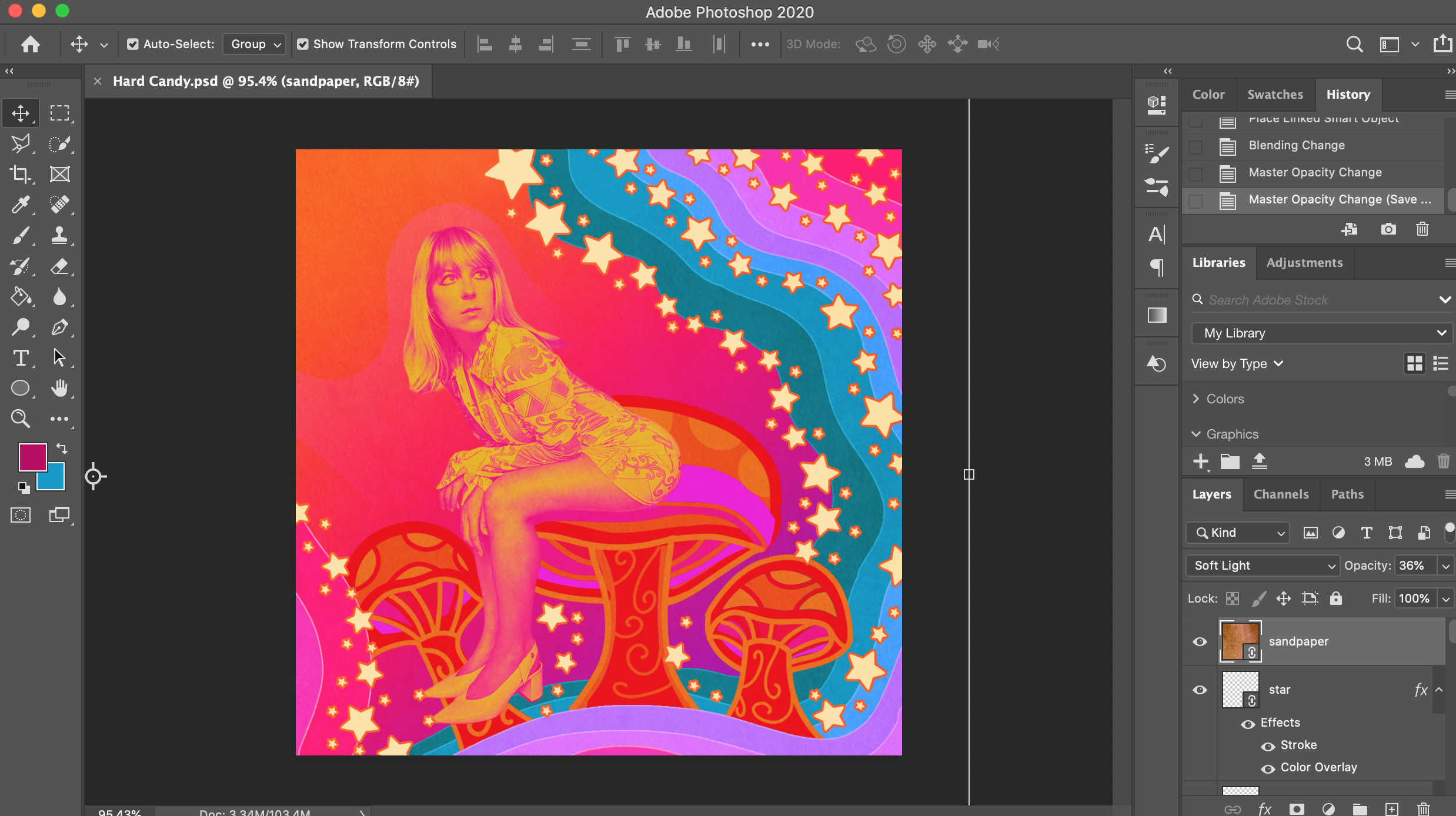Disable the Auto-Select checkbox

133,44
